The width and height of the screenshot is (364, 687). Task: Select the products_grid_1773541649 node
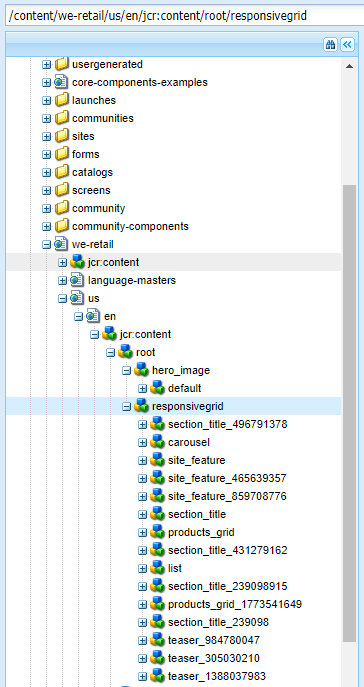(x=235, y=604)
